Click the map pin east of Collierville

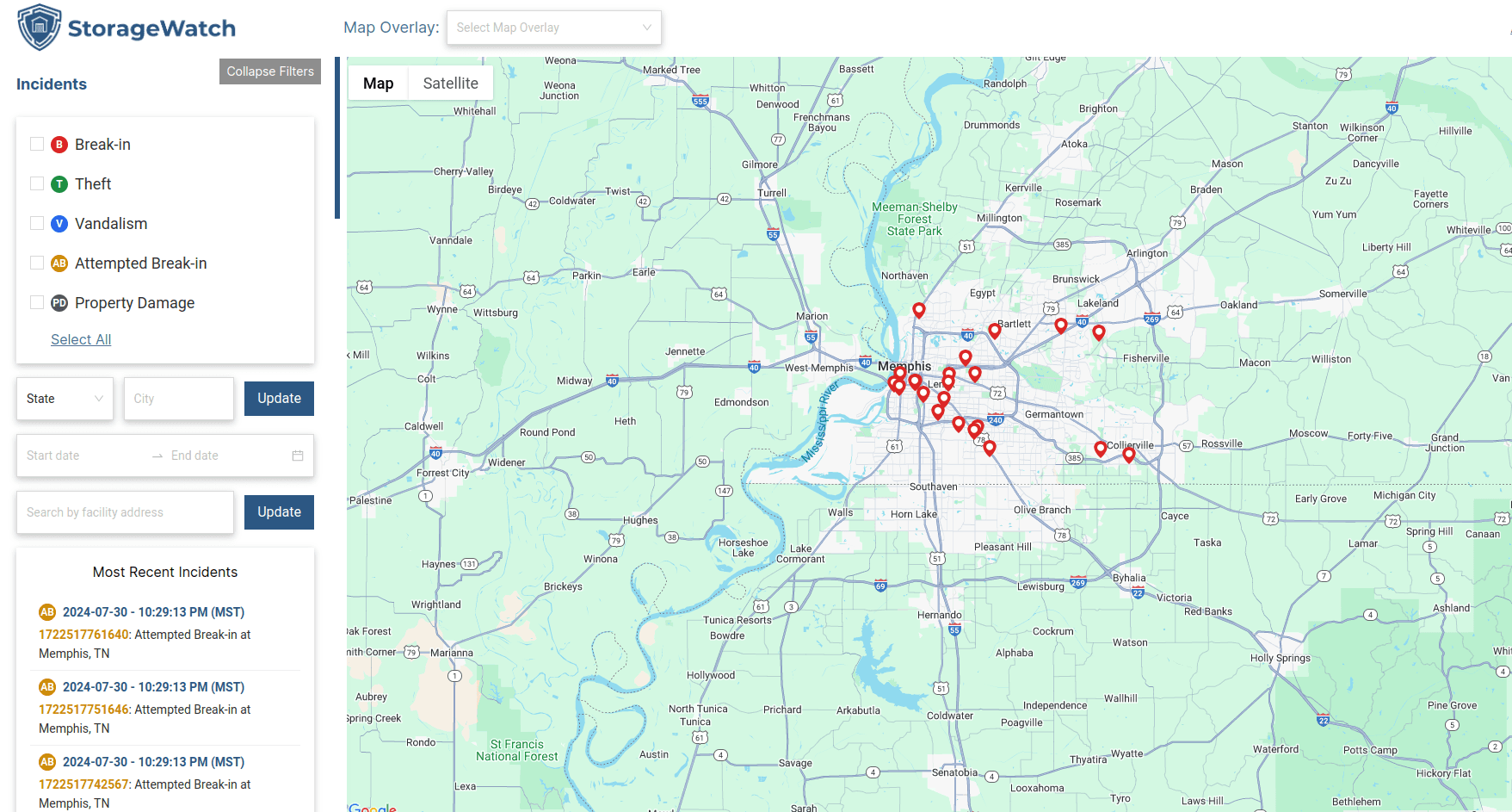point(1128,455)
